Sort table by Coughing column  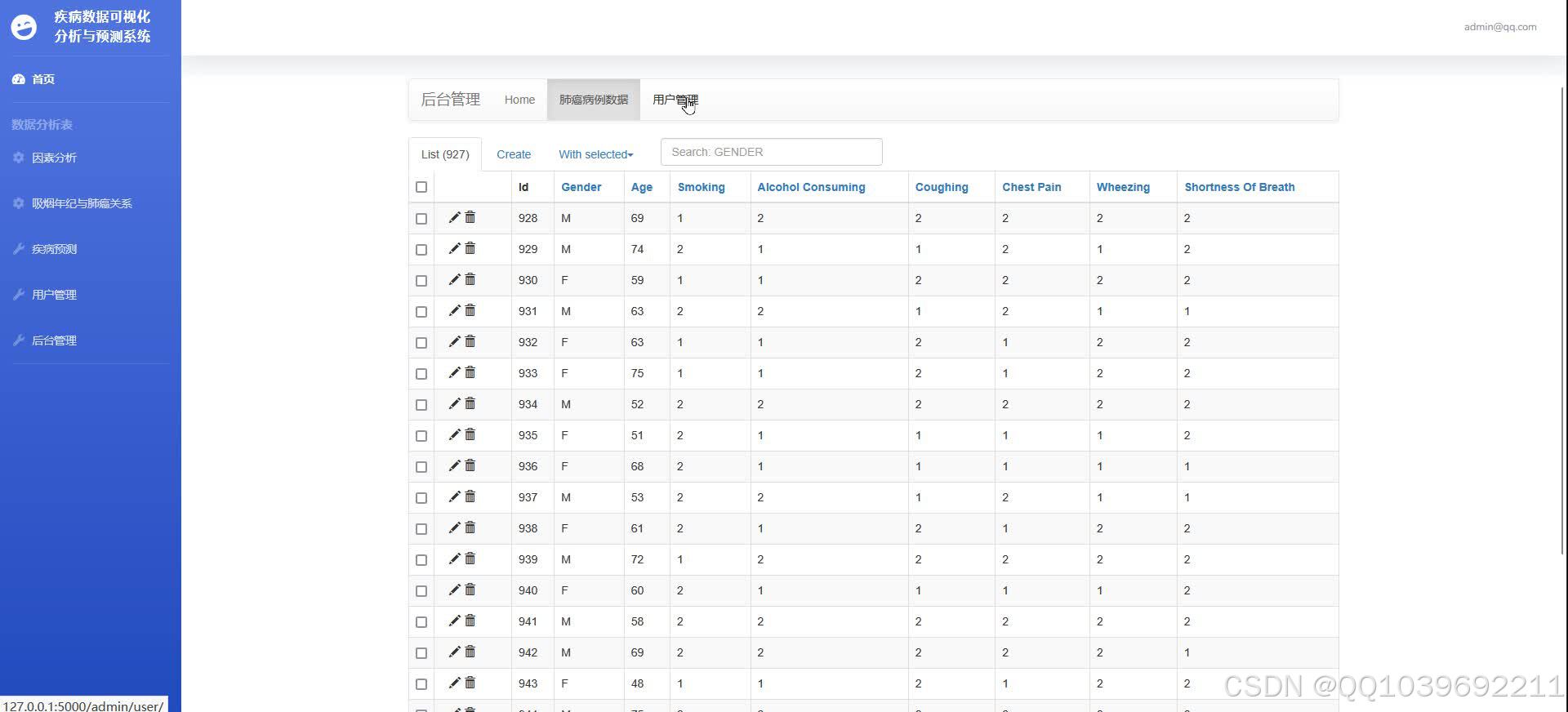coord(942,187)
